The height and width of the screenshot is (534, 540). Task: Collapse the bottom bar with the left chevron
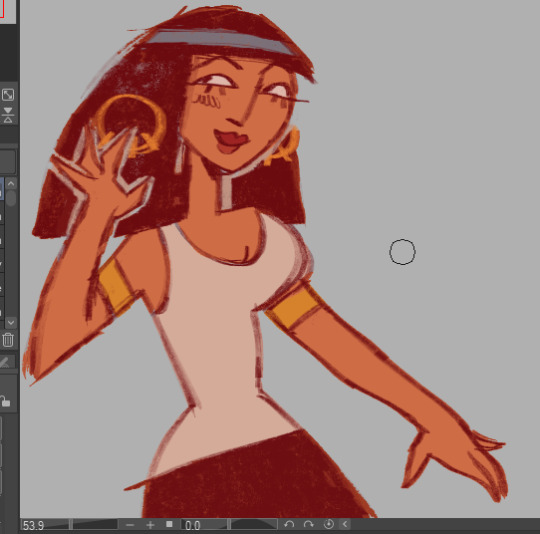pos(345,524)
